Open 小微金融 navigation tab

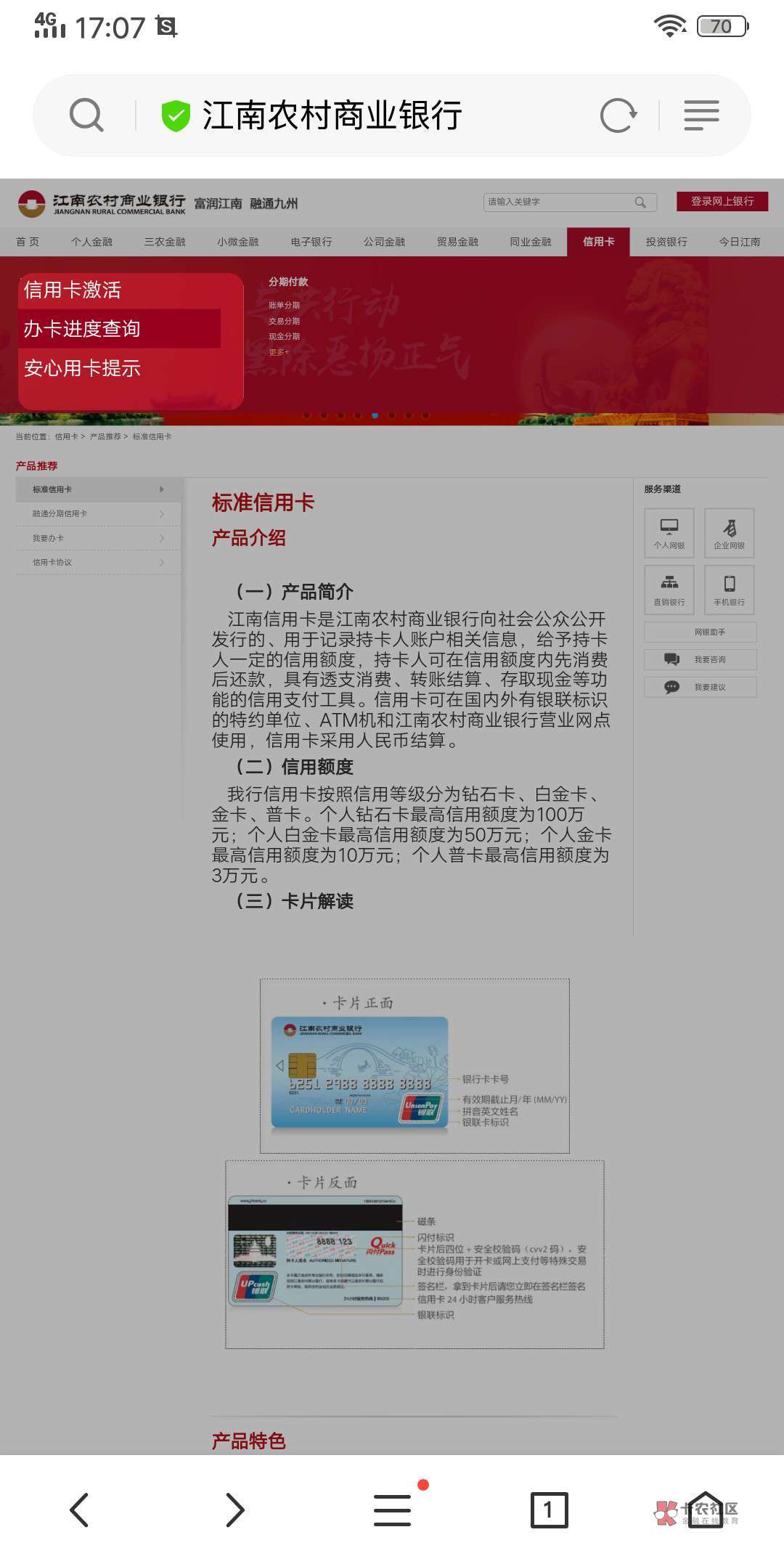click(238, 242)
